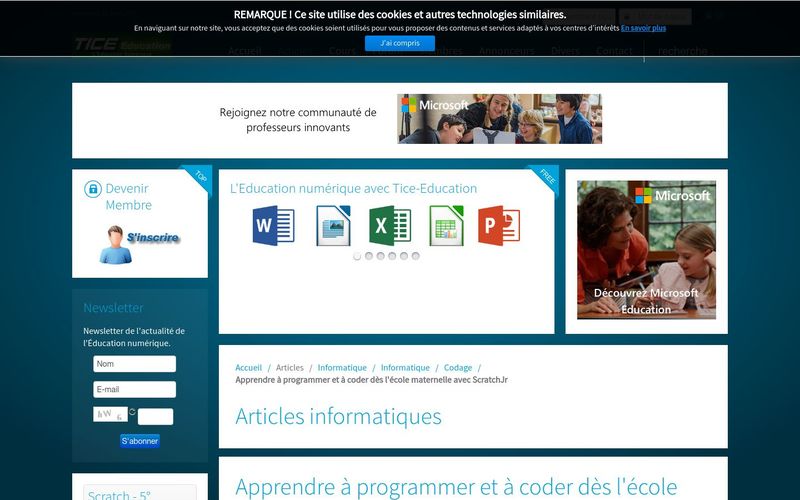
Task: Select 'Rejoignez notre communauté de professeurs innovants' text
Action: tap(298, 119)
